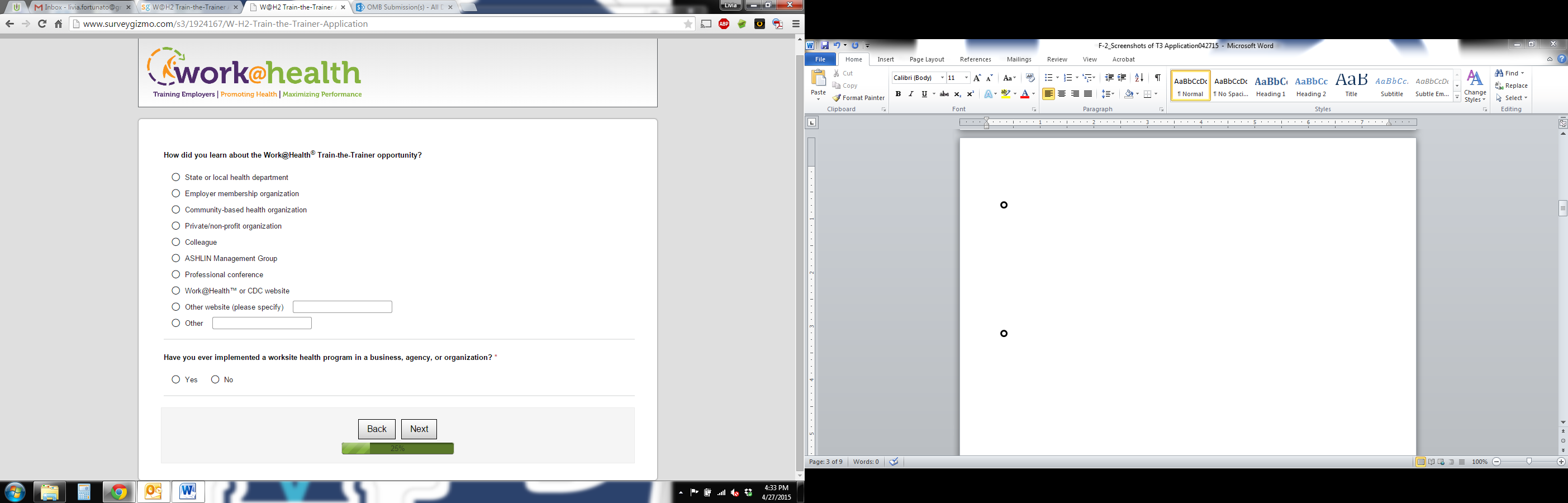Apply italic formatting in Word

(x=911, y=94)
